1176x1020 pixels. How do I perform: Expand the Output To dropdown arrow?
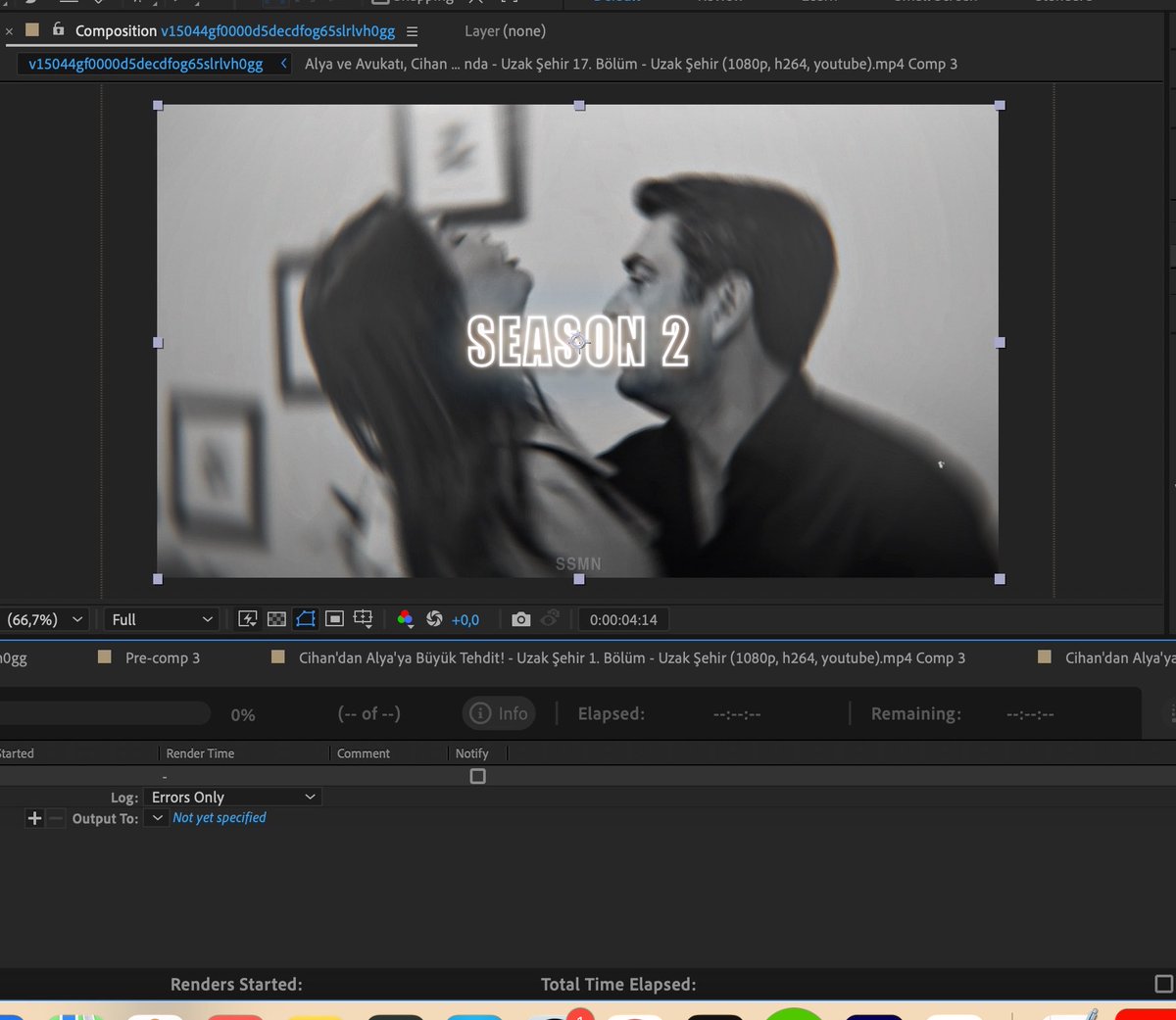tap(157, 818)
